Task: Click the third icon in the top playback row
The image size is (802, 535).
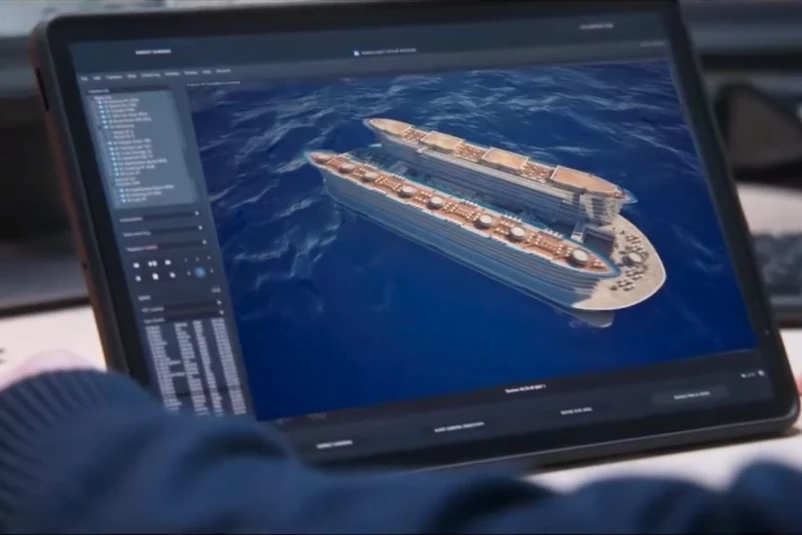Action: 169,262
